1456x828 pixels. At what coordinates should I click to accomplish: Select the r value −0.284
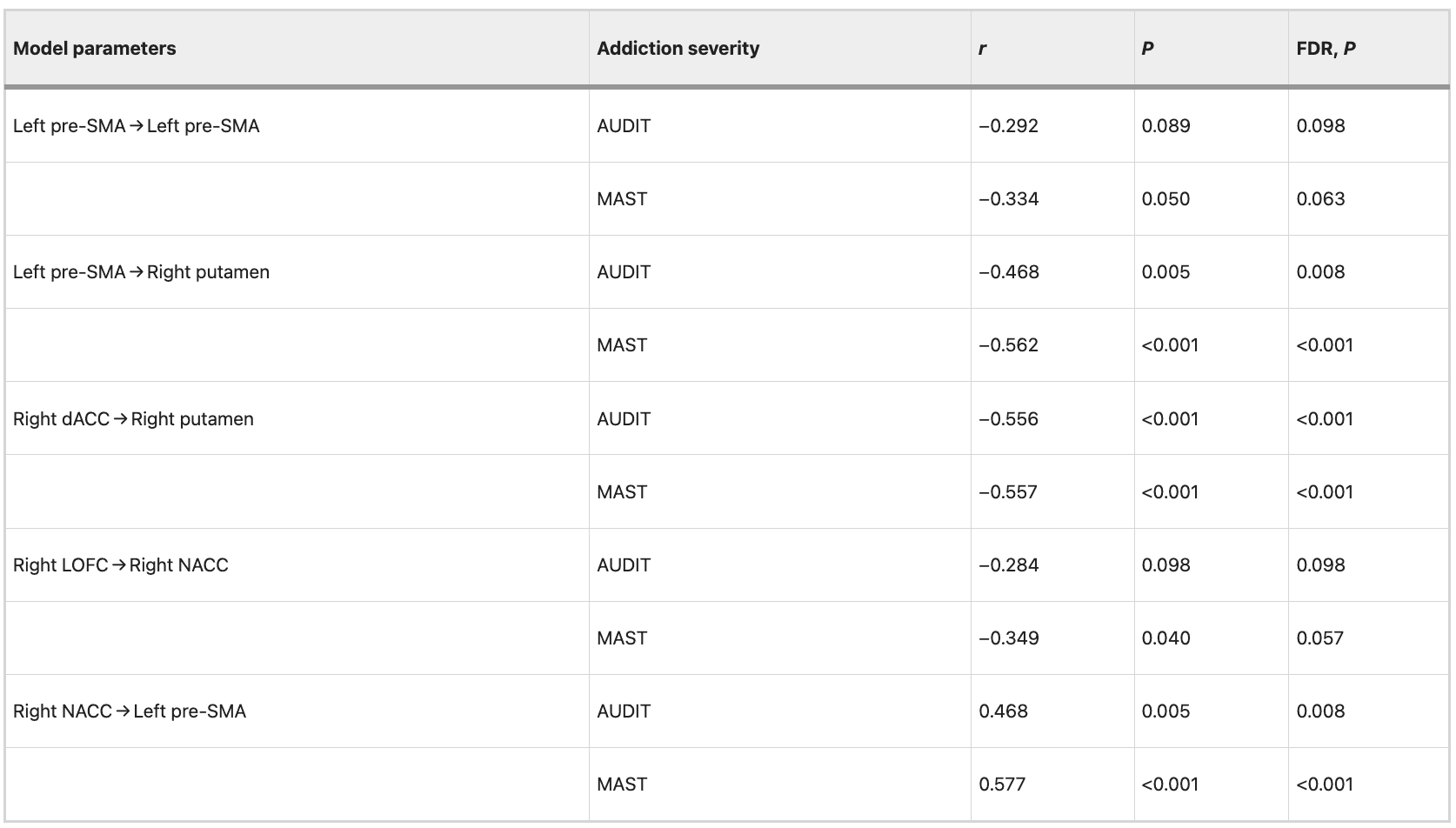tap(1008, 565)
